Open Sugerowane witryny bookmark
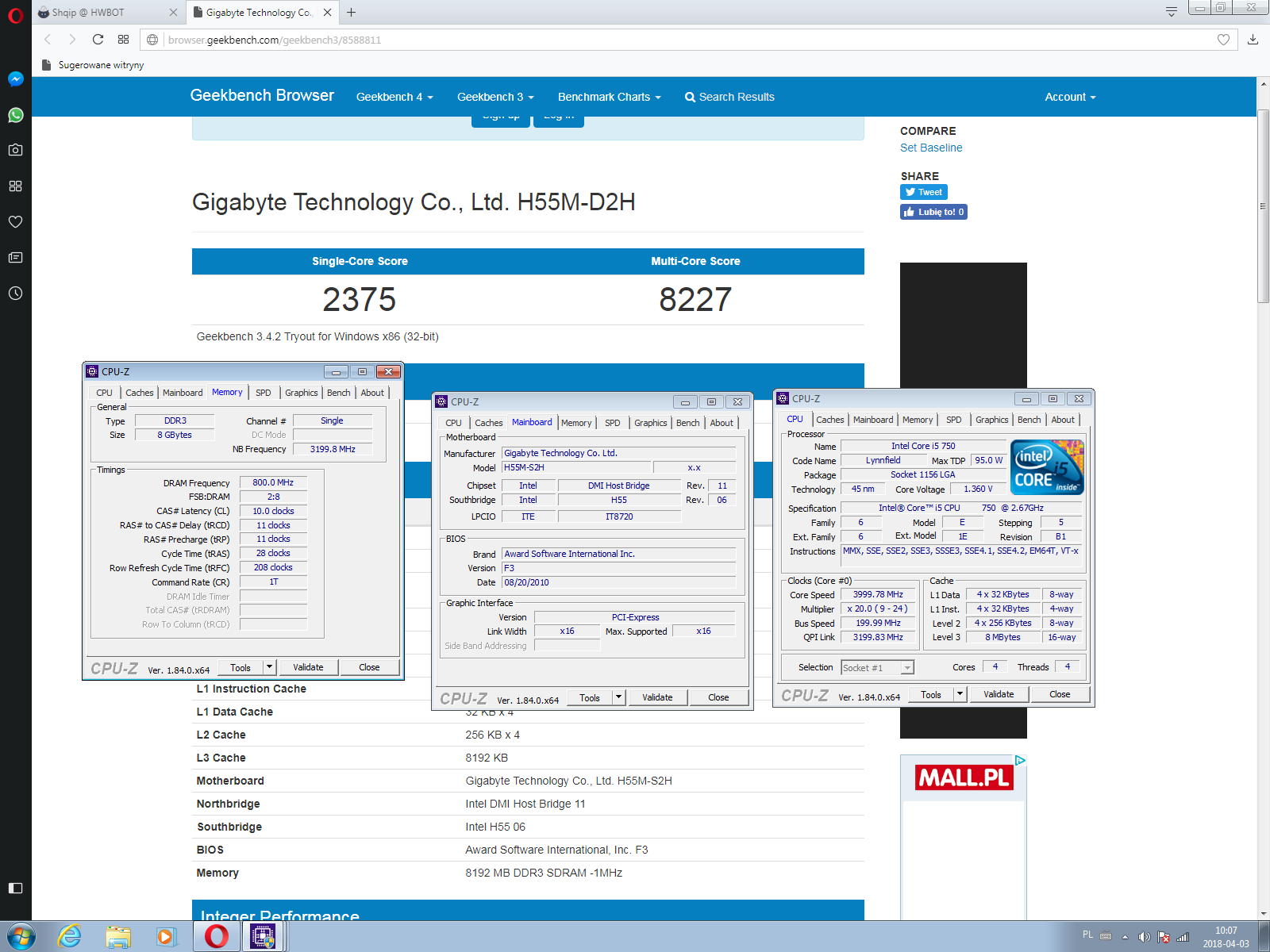The height and width of the screenshot is (952, 1270). coord(93,65)
